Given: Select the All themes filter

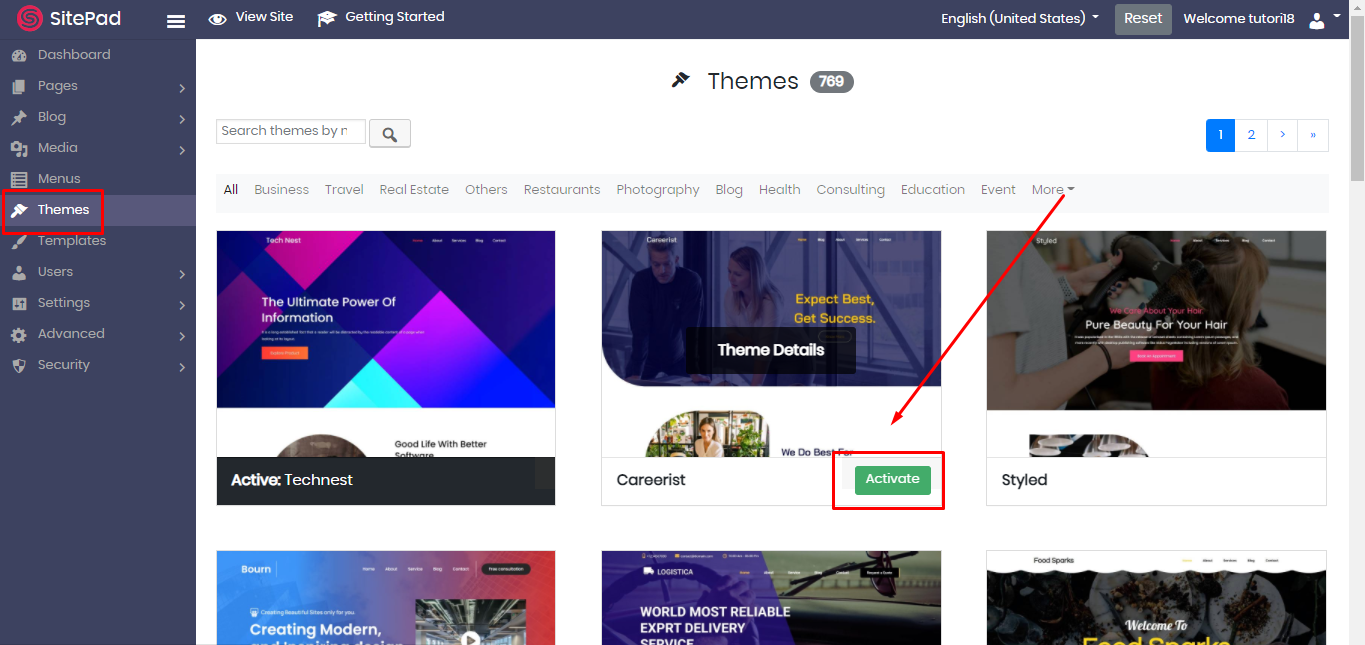Looking at the screenshot, I should pos(231,189).
